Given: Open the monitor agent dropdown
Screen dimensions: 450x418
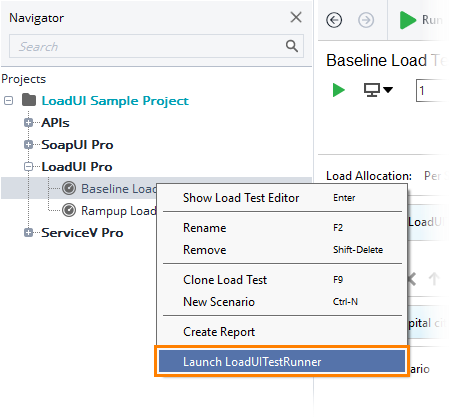Looking at the screenshot, I should click(x=378, y=90).
